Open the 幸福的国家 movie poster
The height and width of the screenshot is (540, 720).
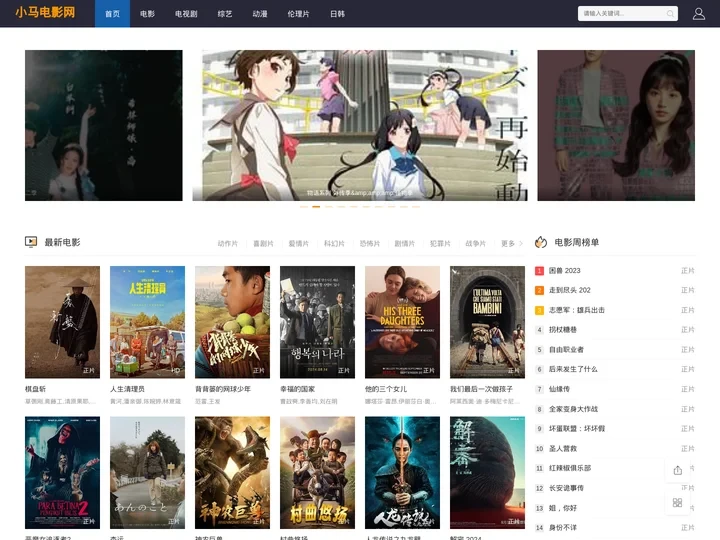click(x=317, y=322)
